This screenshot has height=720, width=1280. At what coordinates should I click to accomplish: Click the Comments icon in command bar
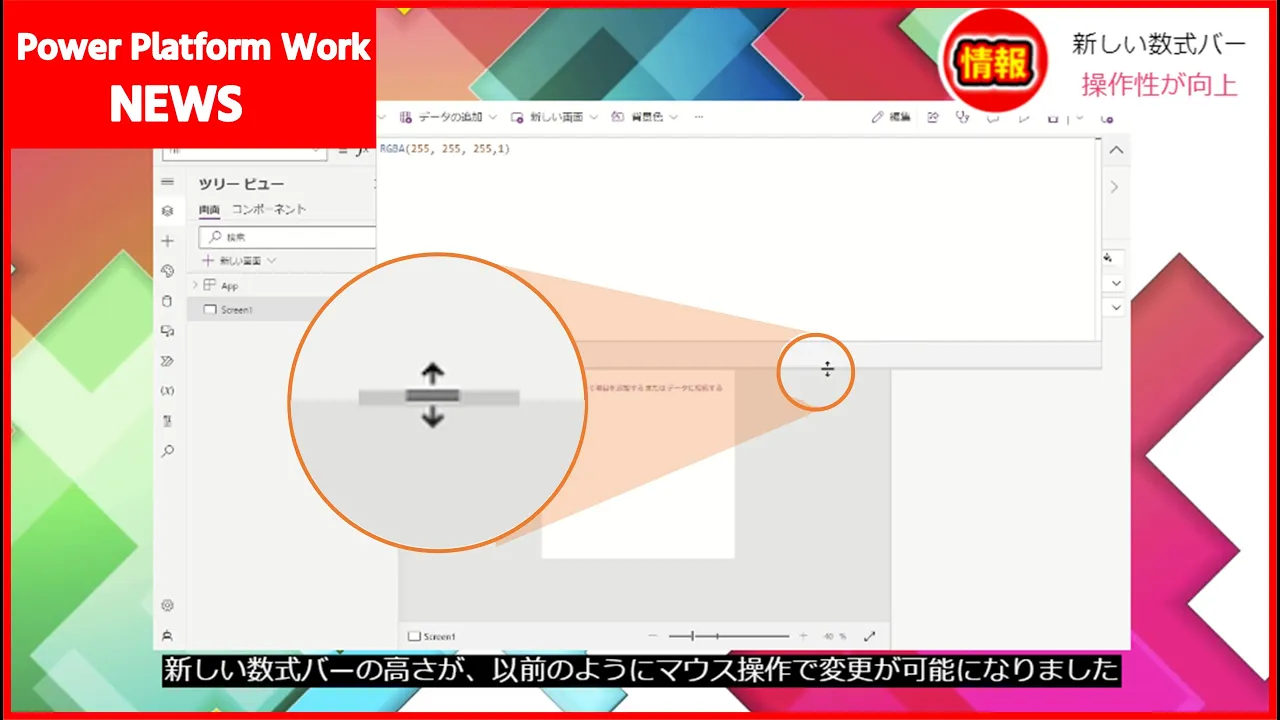pos(993,117)
